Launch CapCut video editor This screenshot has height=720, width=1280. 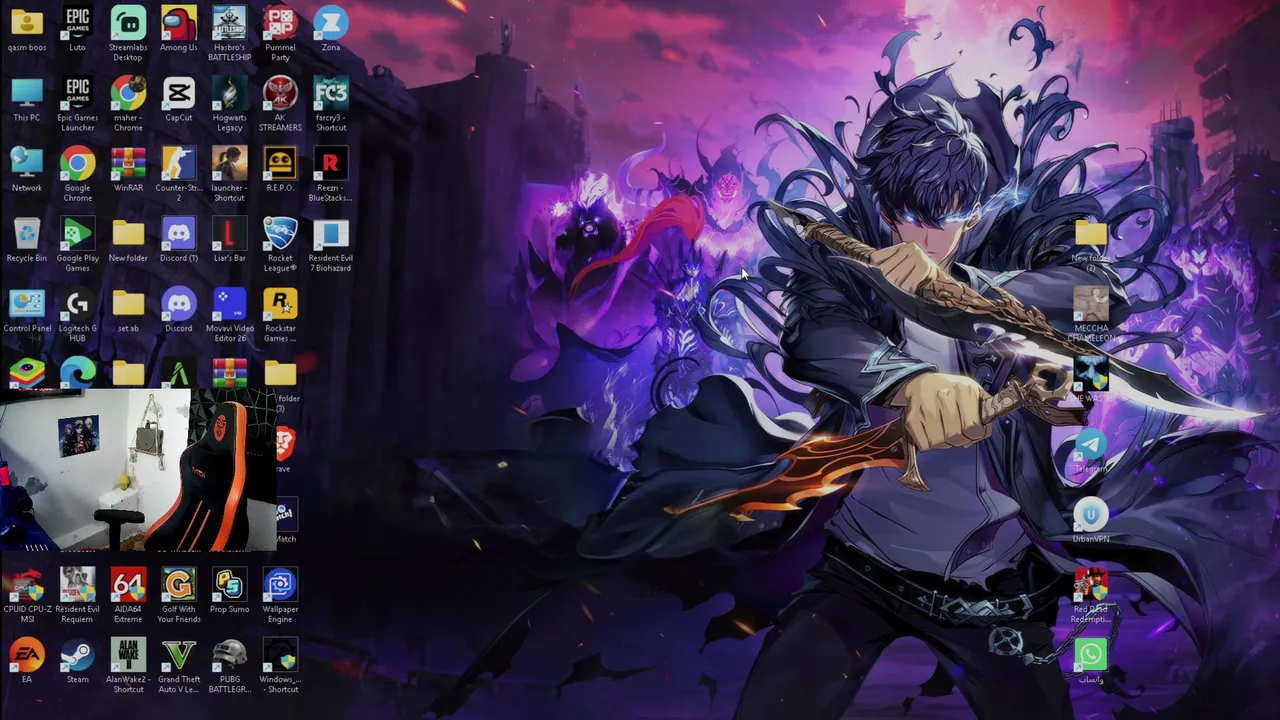click(179, 99)
